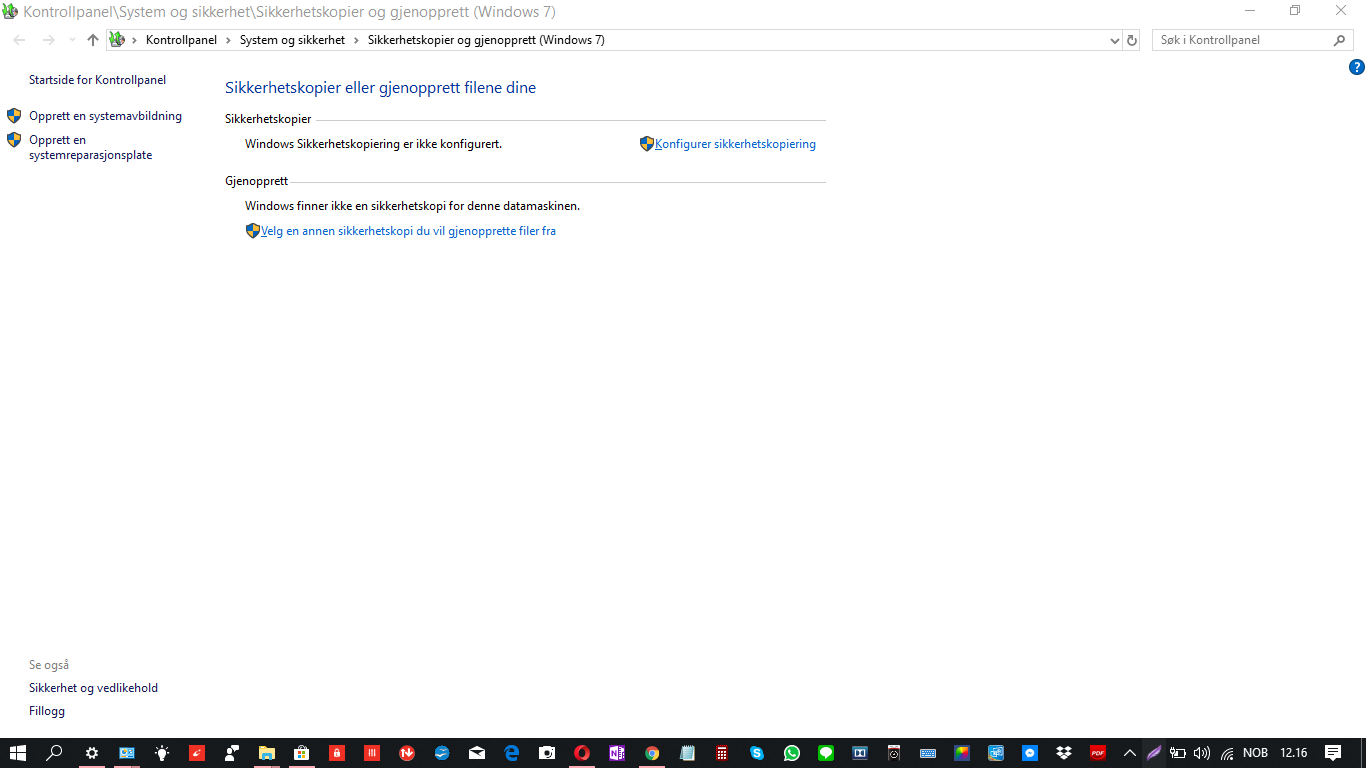Click Konfigurer sikkerhetskopiering link

click(735, 144)
